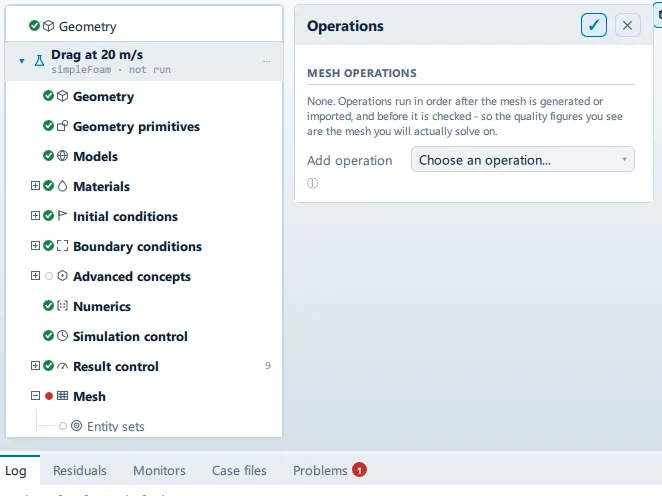Collapse the Drag at 20 m/s simulation

coord(22,61)
